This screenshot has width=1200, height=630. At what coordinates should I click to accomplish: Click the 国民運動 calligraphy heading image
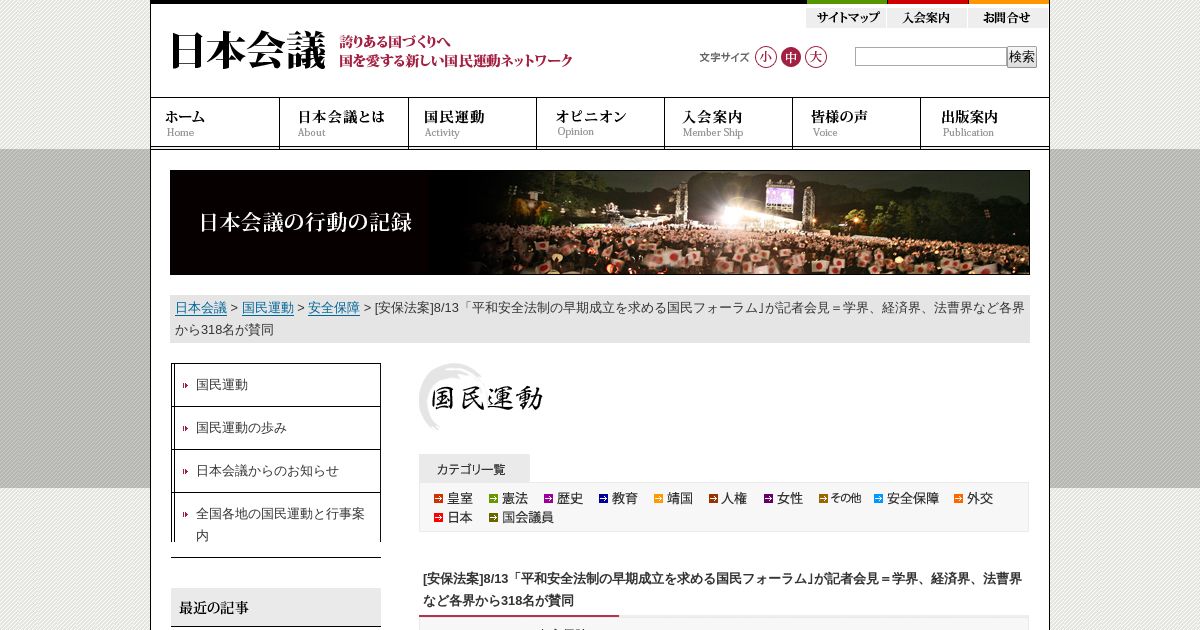point(481,397)
